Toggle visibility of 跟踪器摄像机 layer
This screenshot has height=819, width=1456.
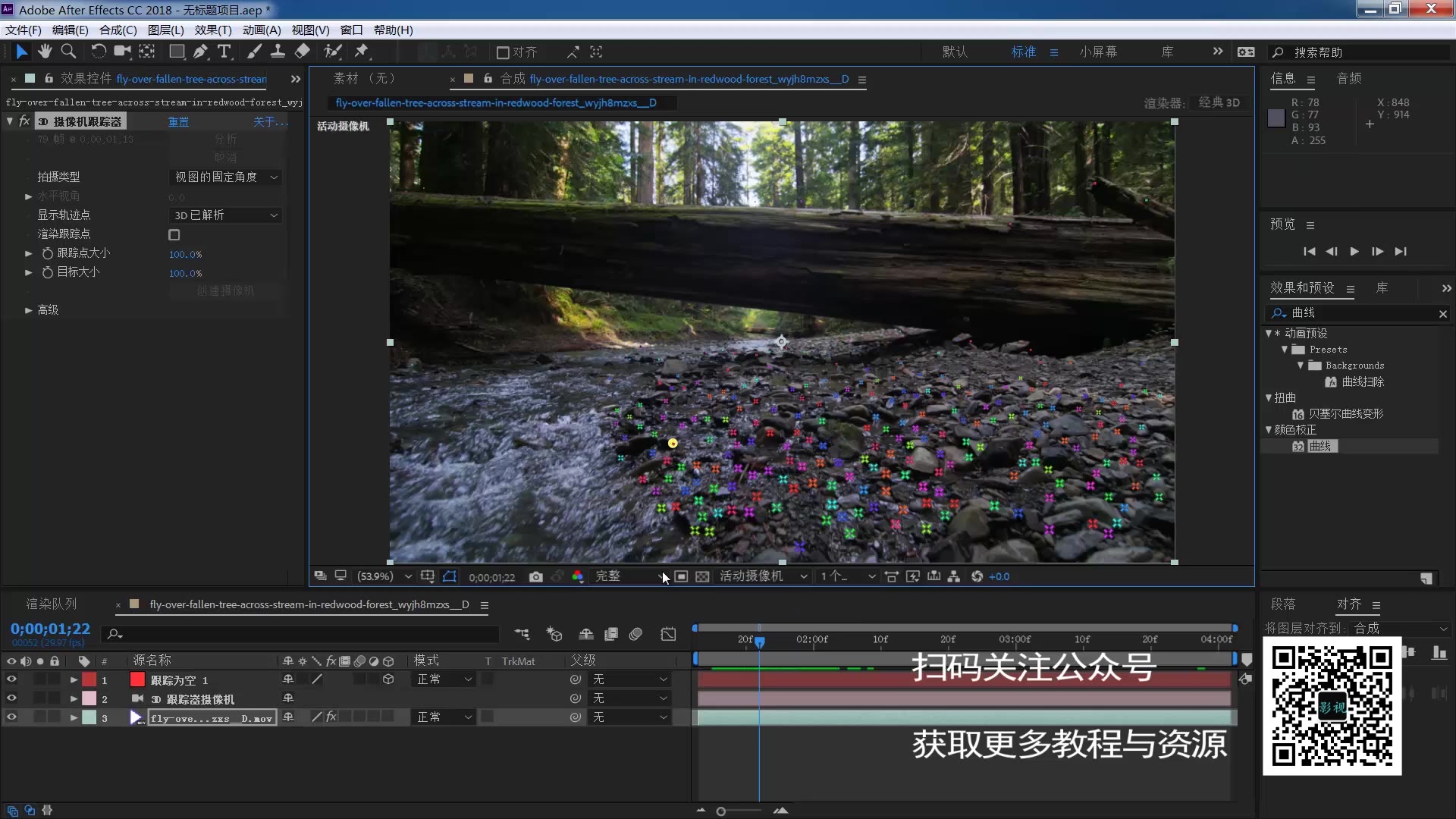[x=11, y=698]
